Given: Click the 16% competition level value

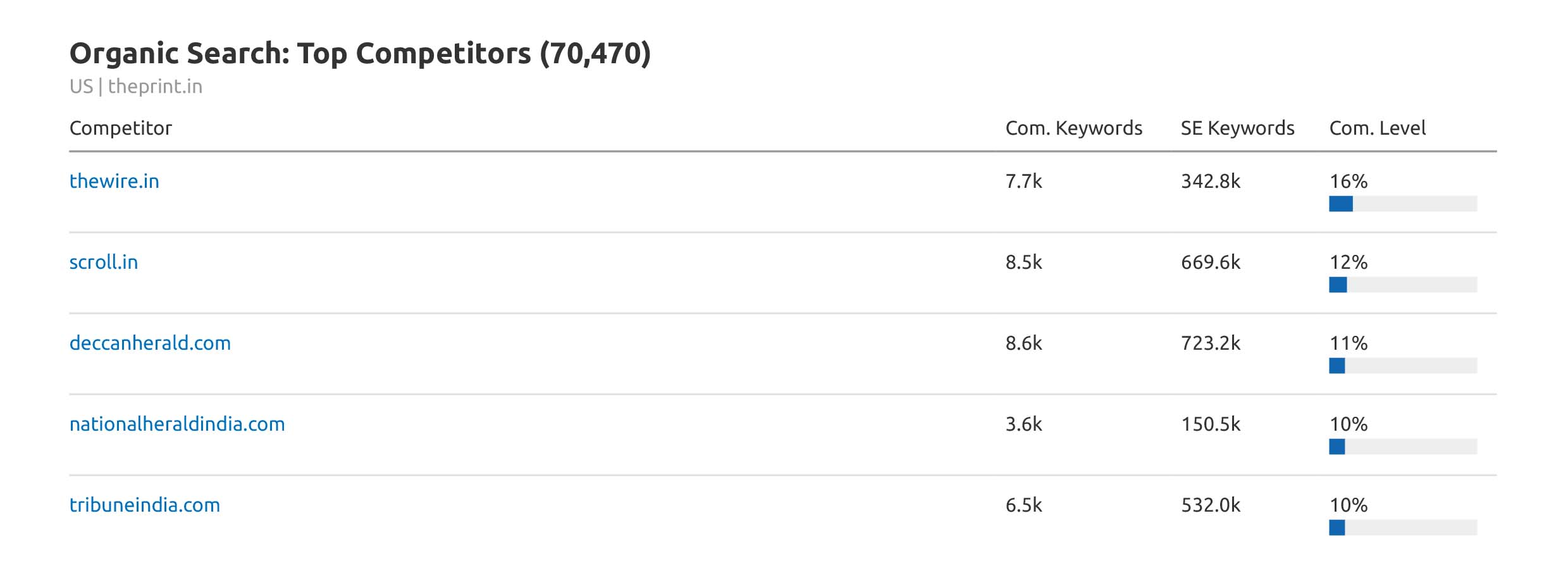Looking at the screenshot, I should [x=1348, y=182].
